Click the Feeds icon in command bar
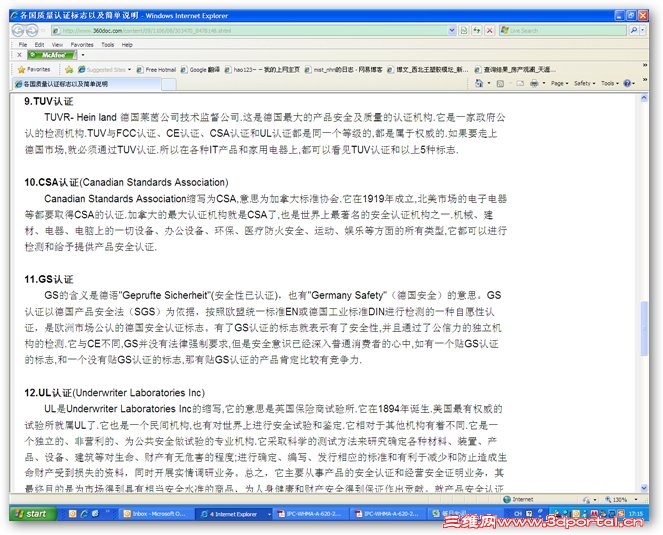Image resolution: width=663 pixels, height=535 pixels. point(500,83)
